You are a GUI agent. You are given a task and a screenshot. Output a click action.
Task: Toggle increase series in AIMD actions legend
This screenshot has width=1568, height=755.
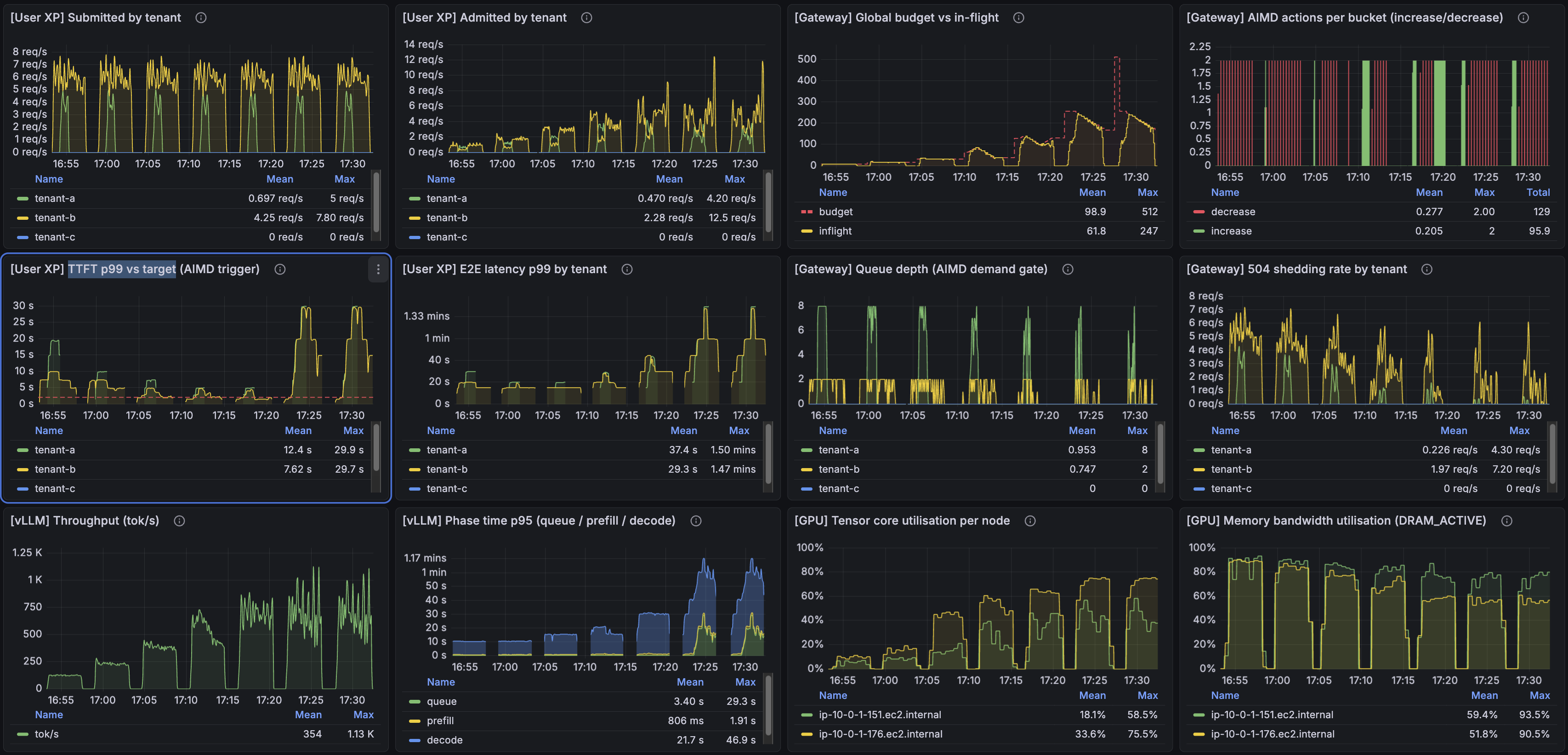point(1231,231)
